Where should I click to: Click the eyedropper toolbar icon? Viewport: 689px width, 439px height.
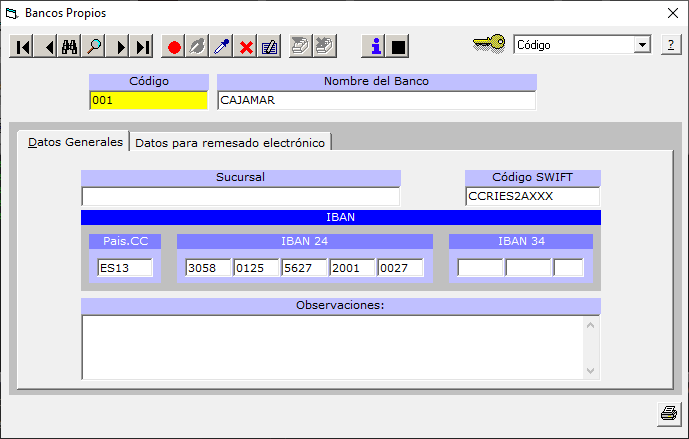[x=222, y=47]
